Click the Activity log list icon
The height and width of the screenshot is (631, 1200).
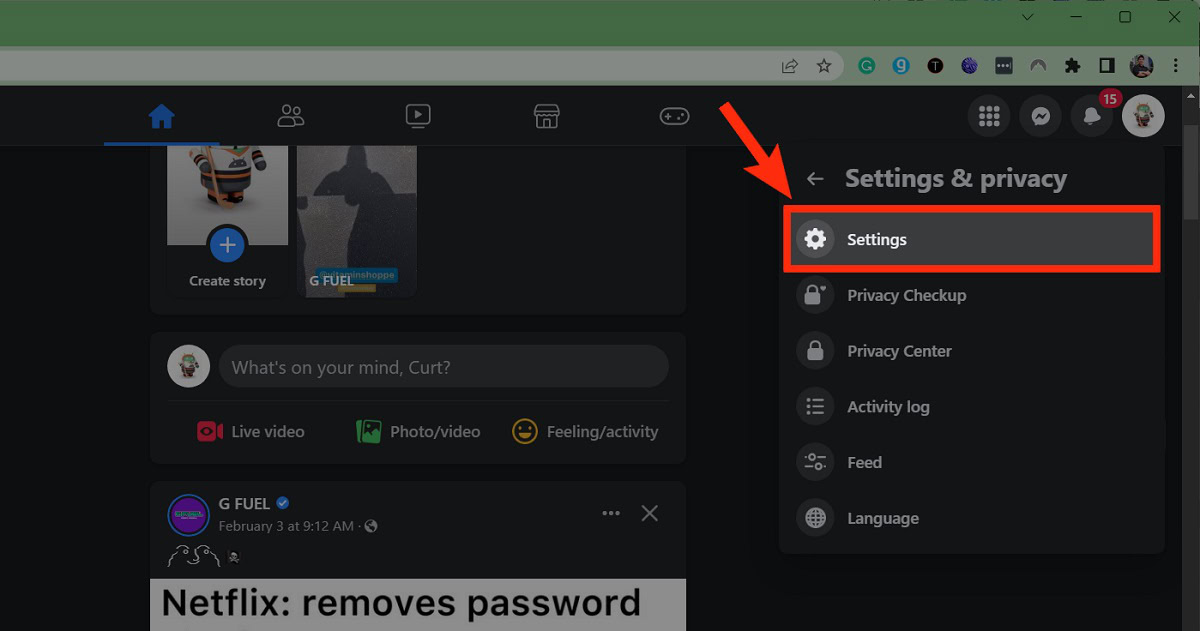815,407
